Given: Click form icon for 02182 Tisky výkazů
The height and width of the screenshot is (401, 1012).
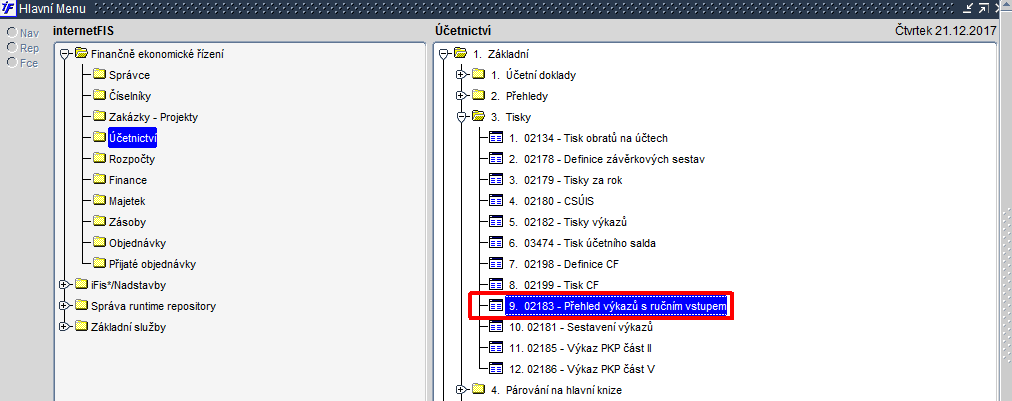Looking at the screenshot, I should [x=496, y=222].
